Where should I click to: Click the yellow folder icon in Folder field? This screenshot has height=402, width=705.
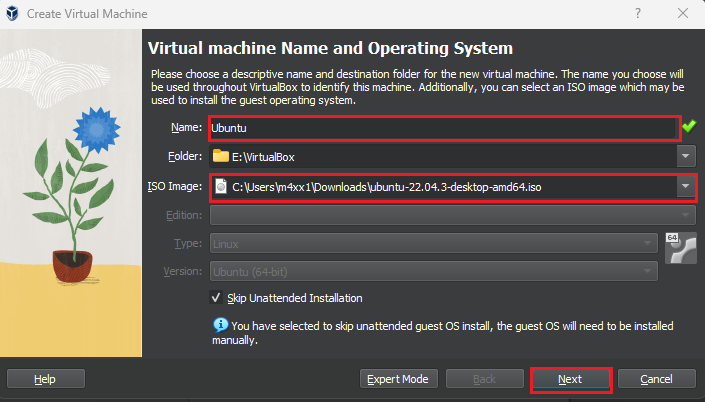[221, 156]
